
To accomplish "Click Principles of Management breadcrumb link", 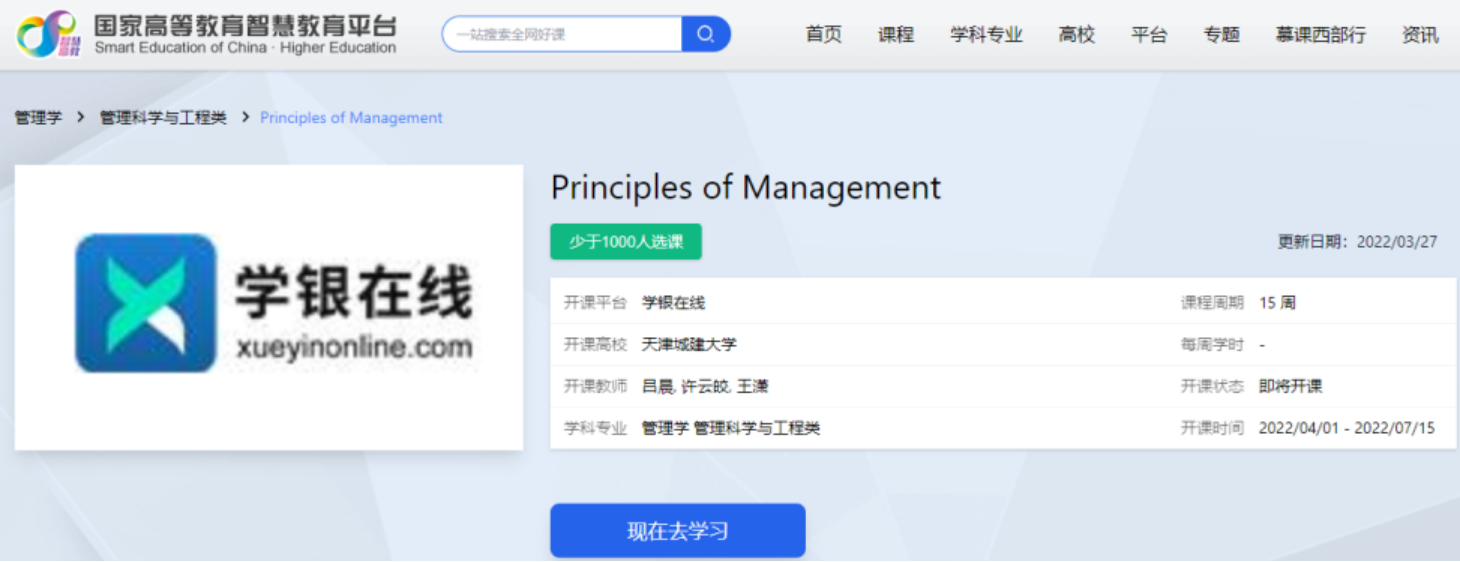I will (x=351, y=118).
